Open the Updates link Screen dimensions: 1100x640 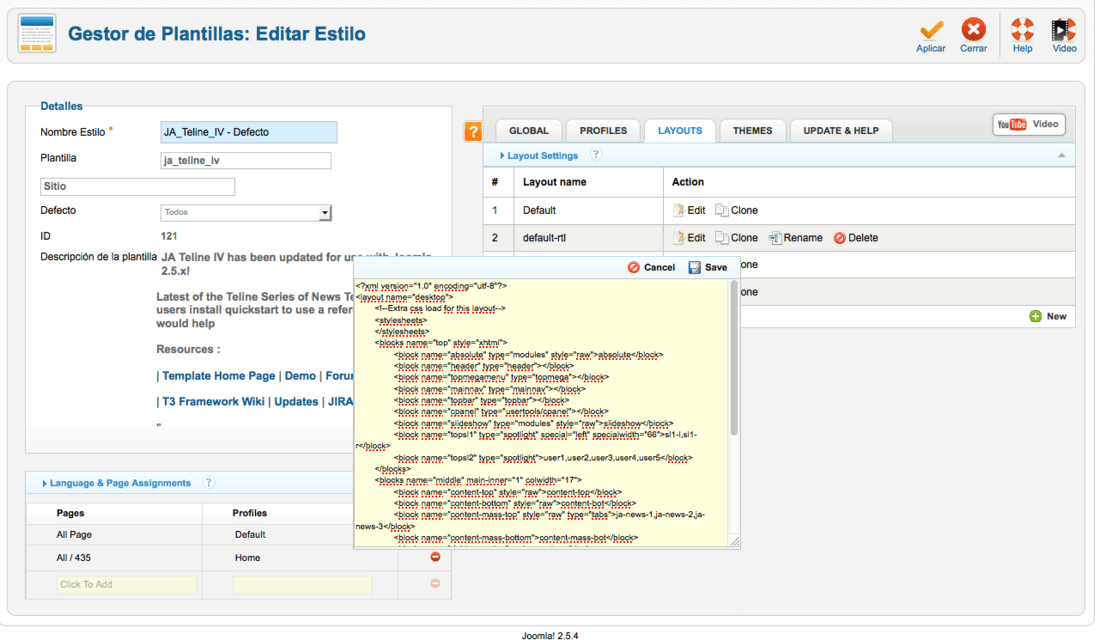click(x=296, y=402)
